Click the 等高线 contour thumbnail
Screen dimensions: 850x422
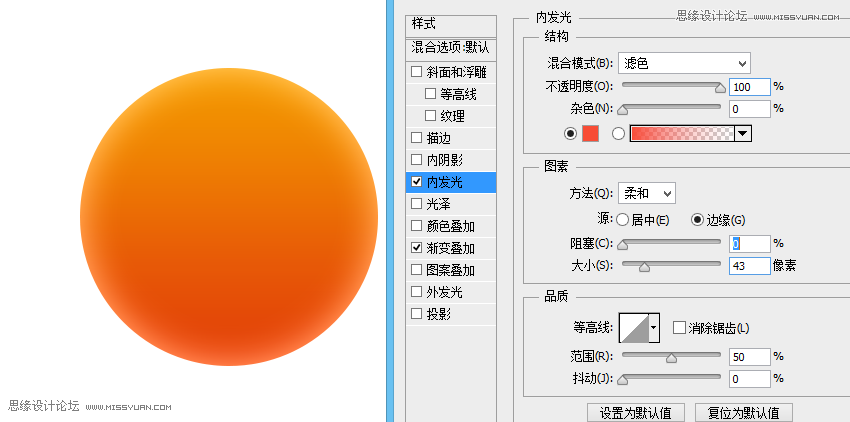634,328
